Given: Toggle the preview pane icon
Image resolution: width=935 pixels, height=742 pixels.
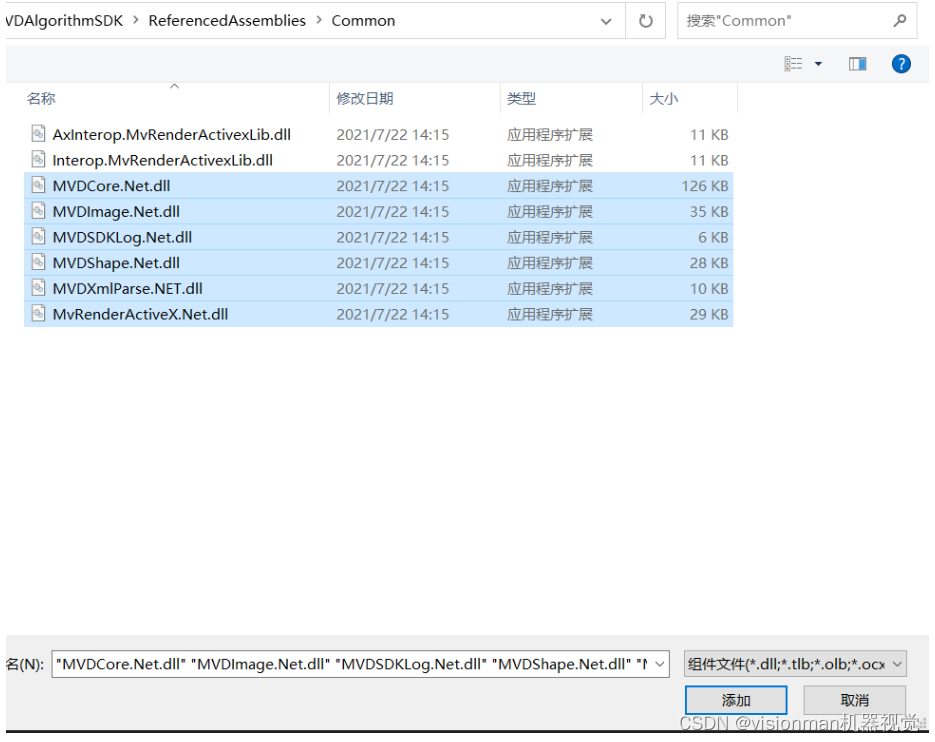Looking at the screenshot, I should [x=857, y=64].
